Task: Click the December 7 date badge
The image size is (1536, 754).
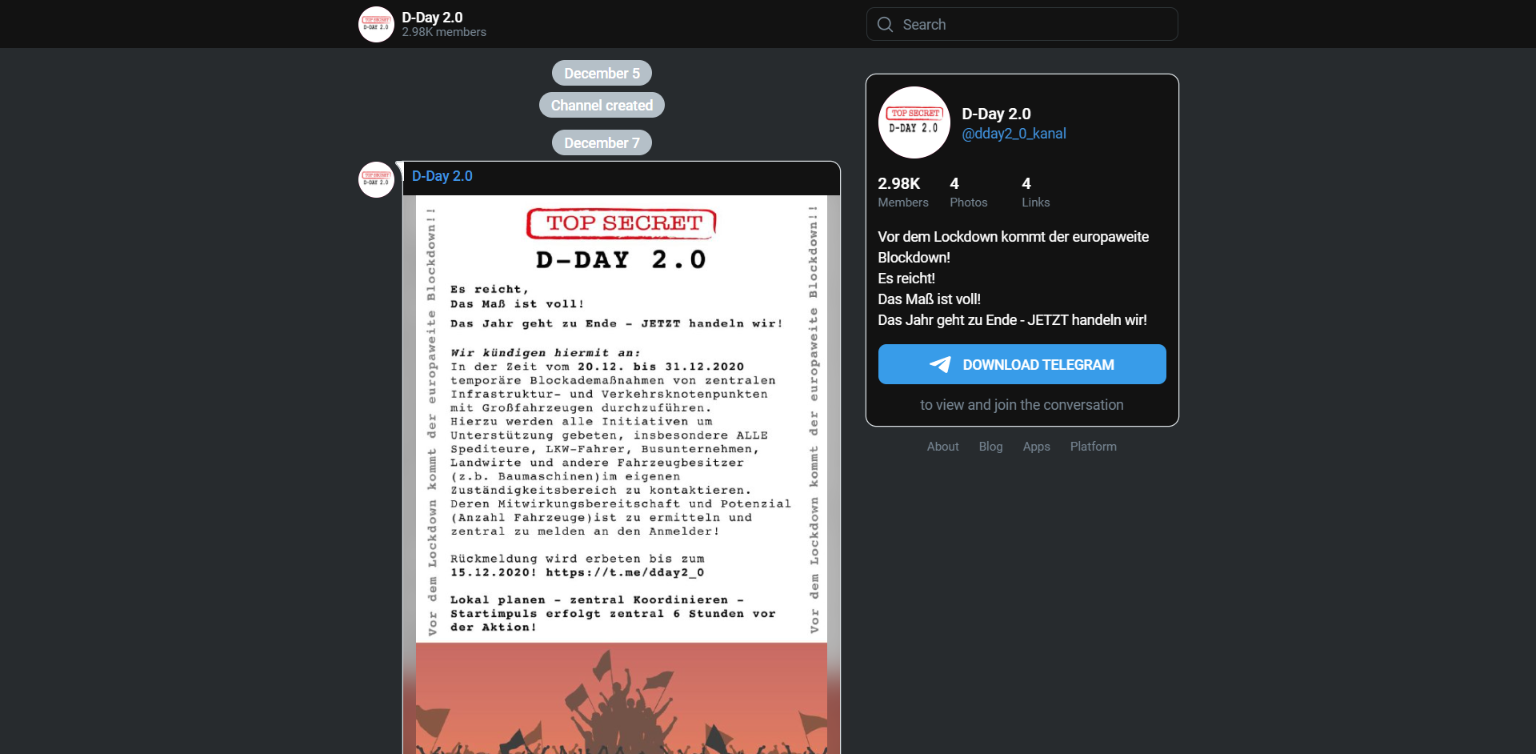Action: 602,143
